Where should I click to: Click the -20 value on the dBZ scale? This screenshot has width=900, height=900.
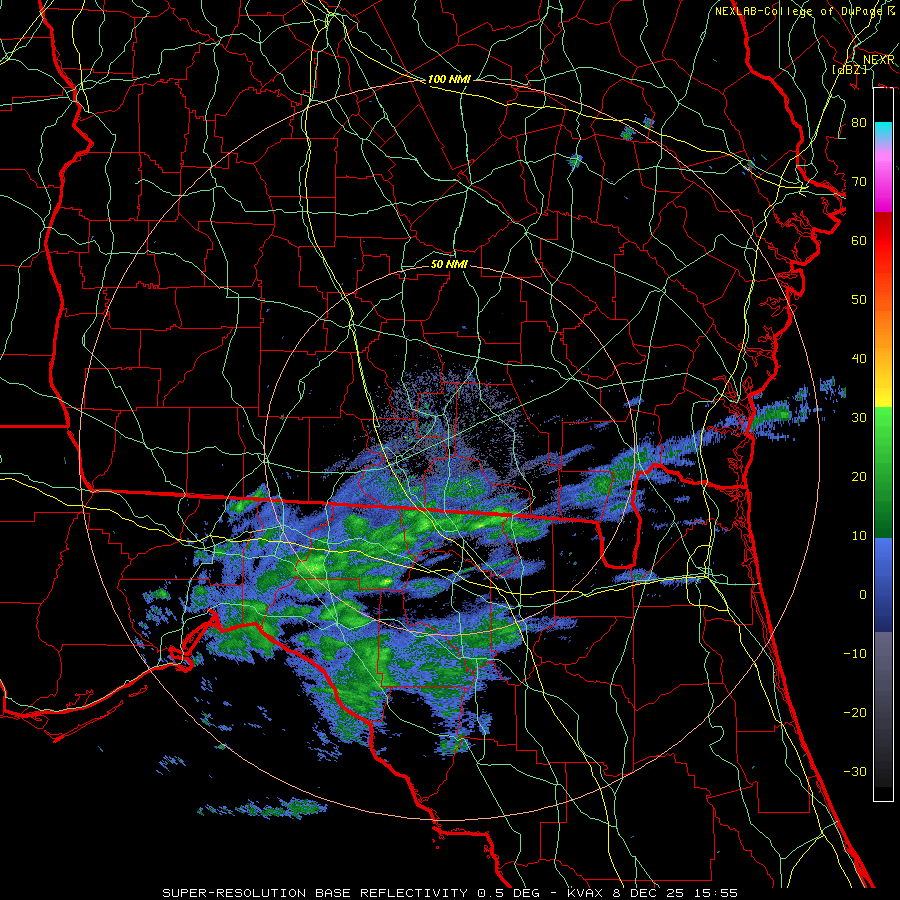click(855, 712)
